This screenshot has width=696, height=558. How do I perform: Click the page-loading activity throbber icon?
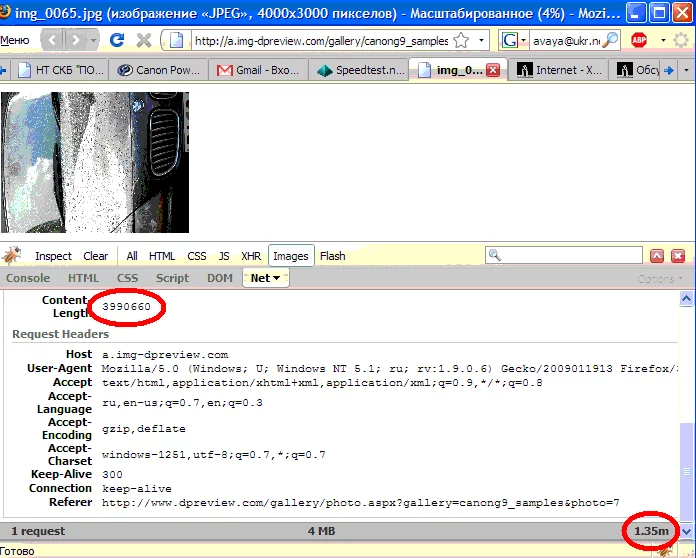pyautogui.click(x=681, y=40)
